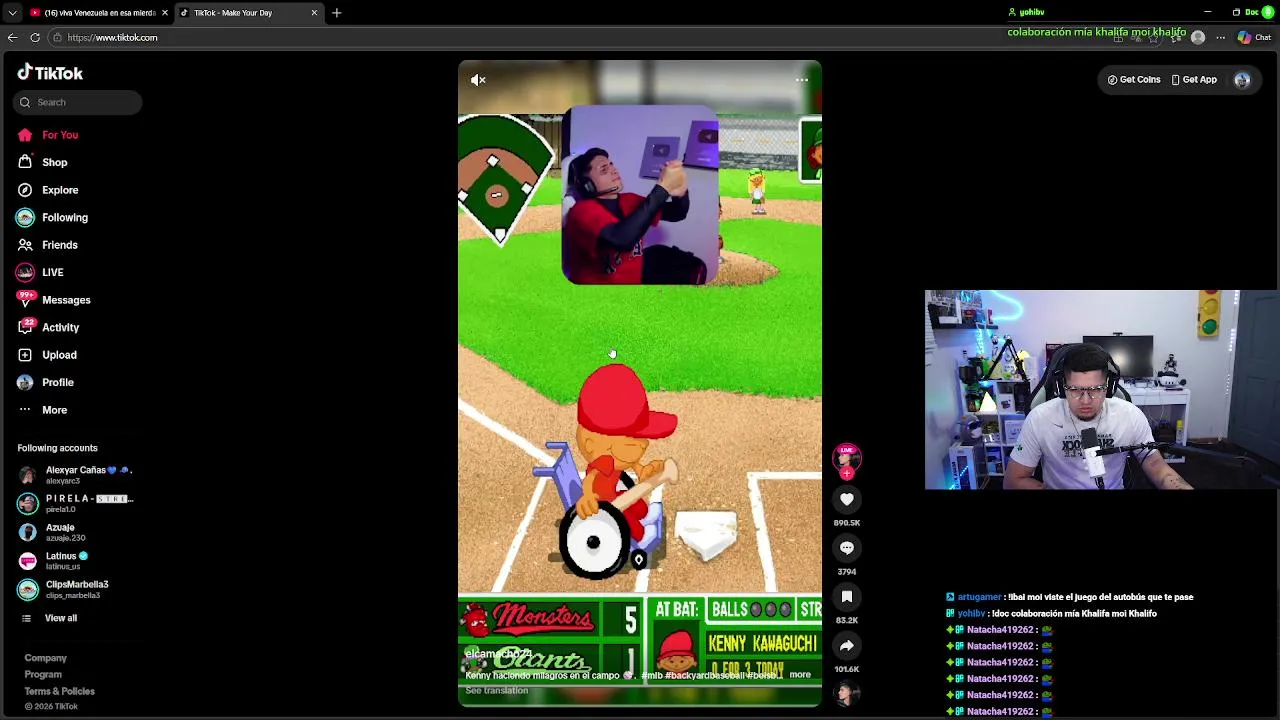Click the Profile avatar icon in sidebar
Screen dimensions: 1280x720
click(x=25, y=382)
